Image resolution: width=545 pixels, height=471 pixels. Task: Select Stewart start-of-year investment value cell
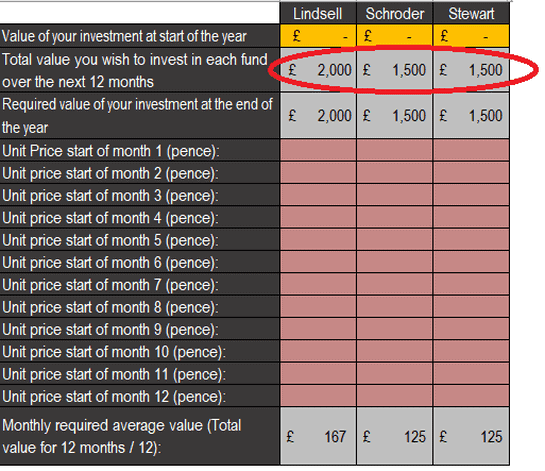click(471, 36)
